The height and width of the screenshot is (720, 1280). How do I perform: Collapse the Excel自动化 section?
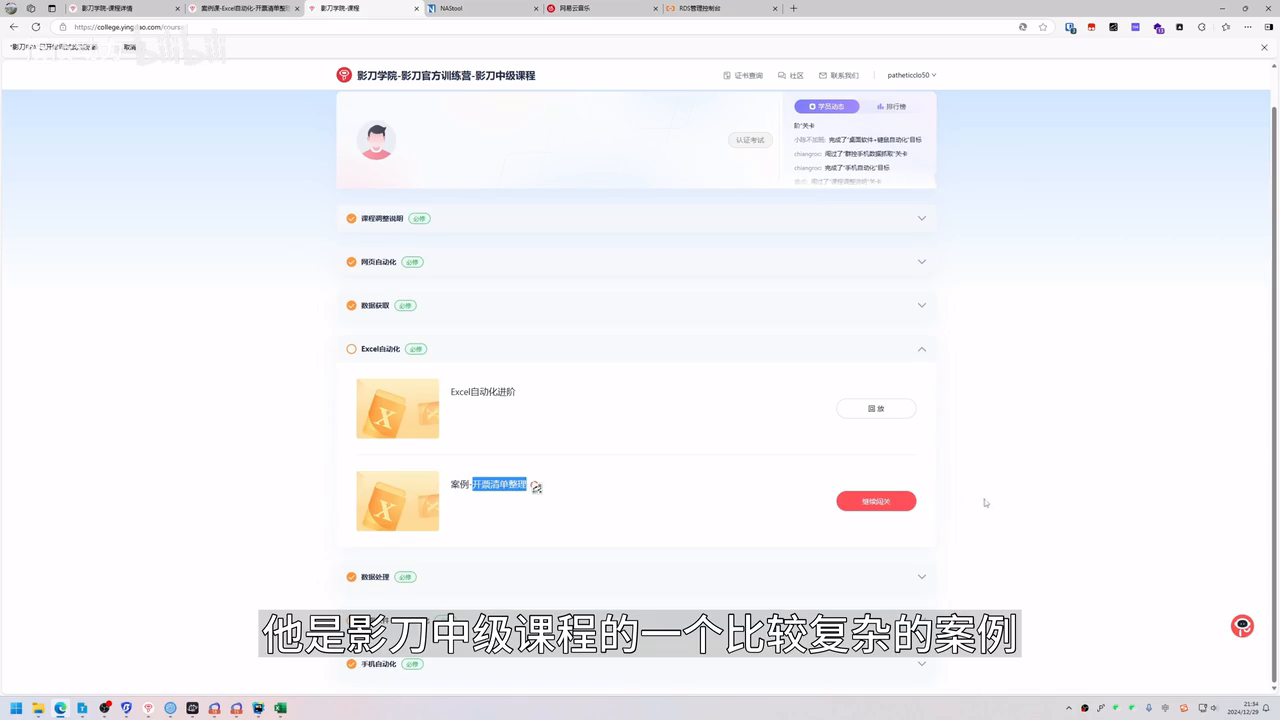point(922,349)
